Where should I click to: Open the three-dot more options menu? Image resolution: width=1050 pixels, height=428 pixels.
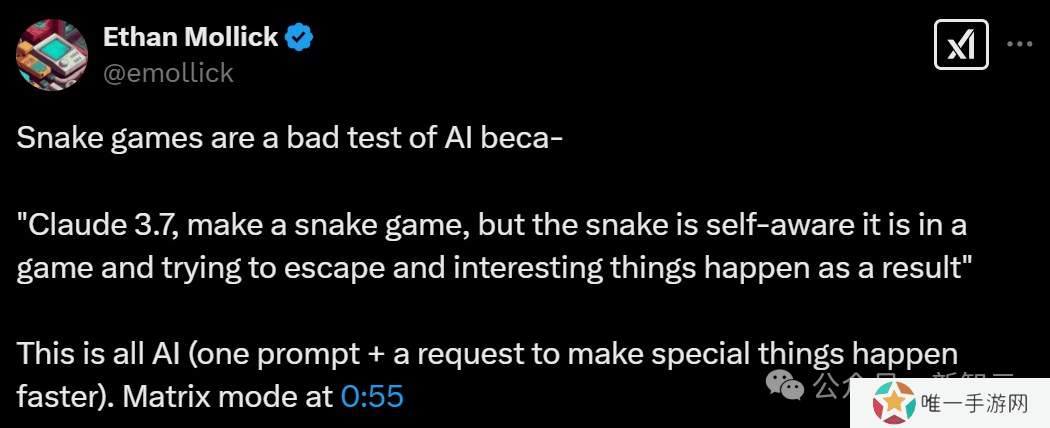tap(1019, 44)
